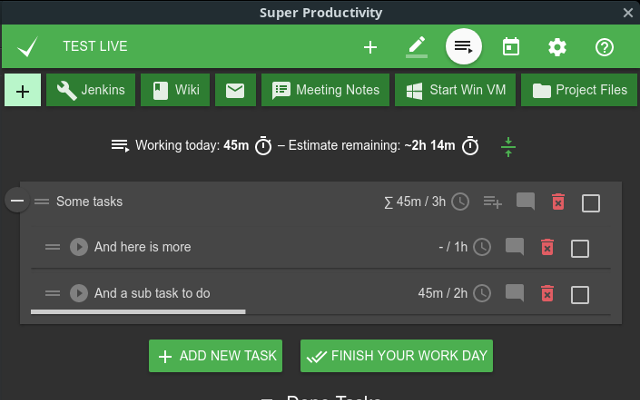Screen dimensions: 640x400
Task: Click FINISH YOUR WORK DAY button
Action: coord(396,356)
